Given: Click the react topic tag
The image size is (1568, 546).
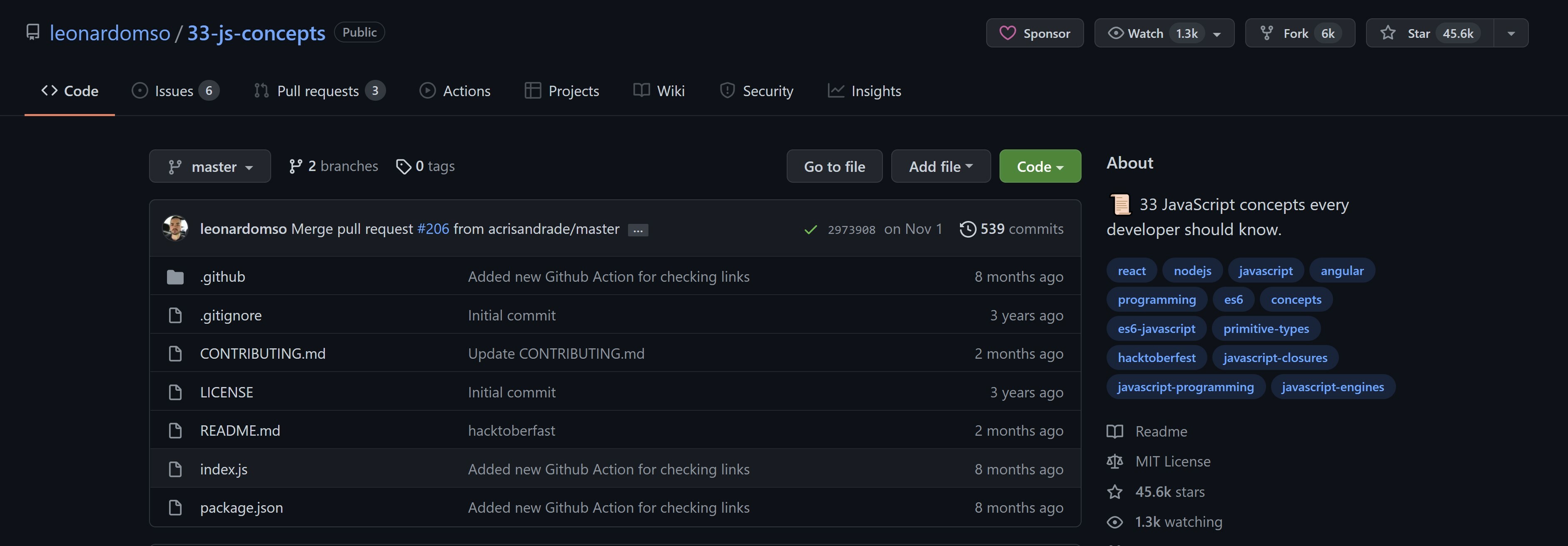Looking at the screenshot, I should [1131, 271].
